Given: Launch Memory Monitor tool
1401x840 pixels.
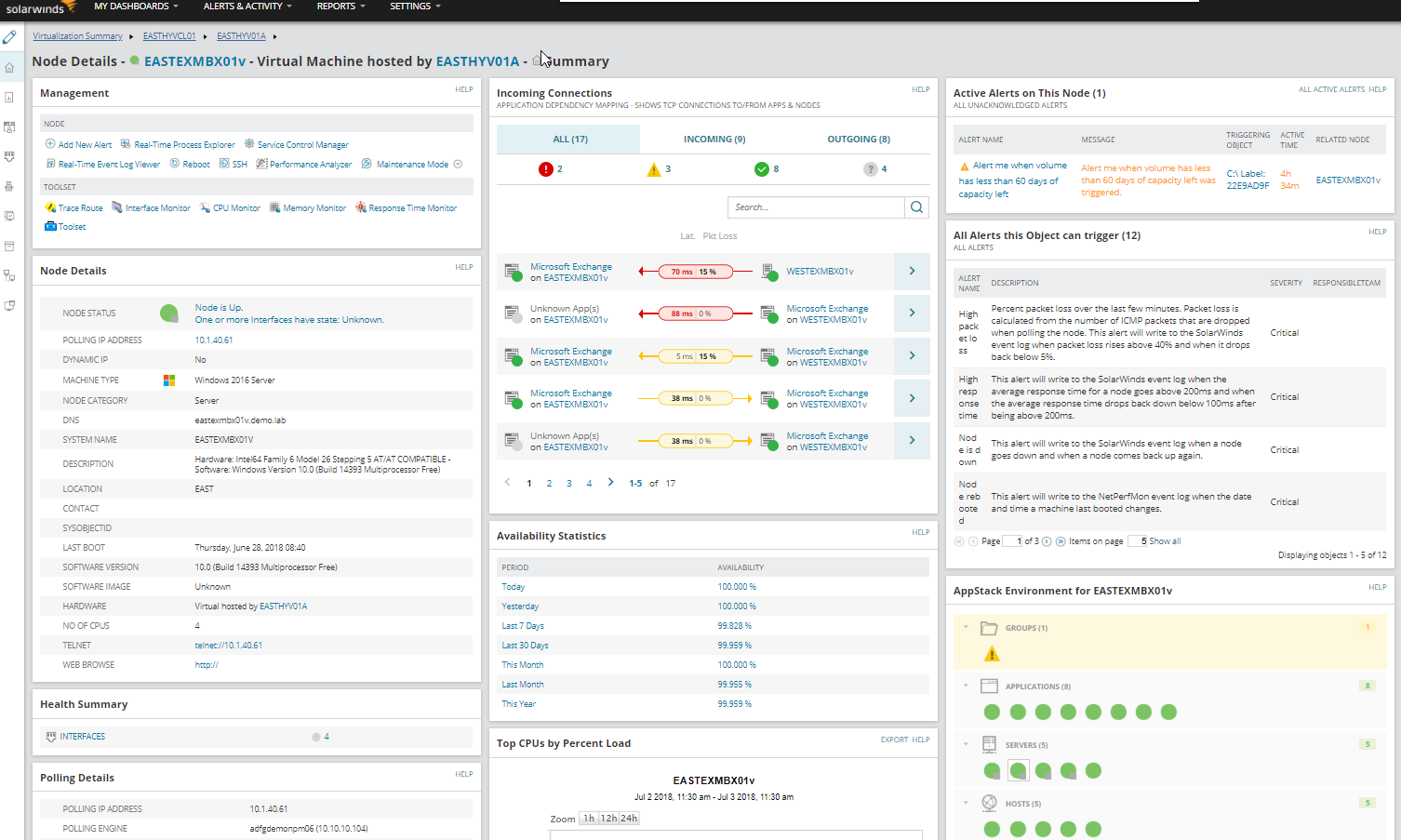Looking at the screenshot, I should [x=308, y=207].
